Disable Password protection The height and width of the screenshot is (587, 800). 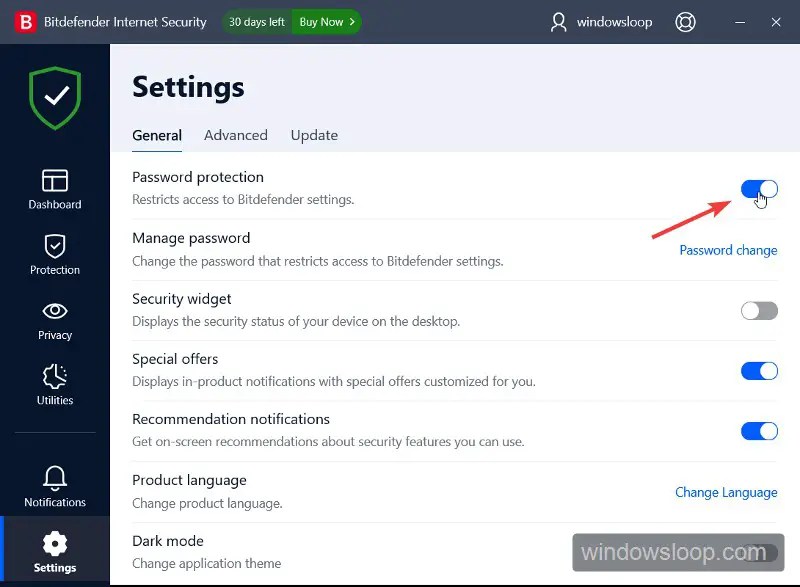[759, 189]
